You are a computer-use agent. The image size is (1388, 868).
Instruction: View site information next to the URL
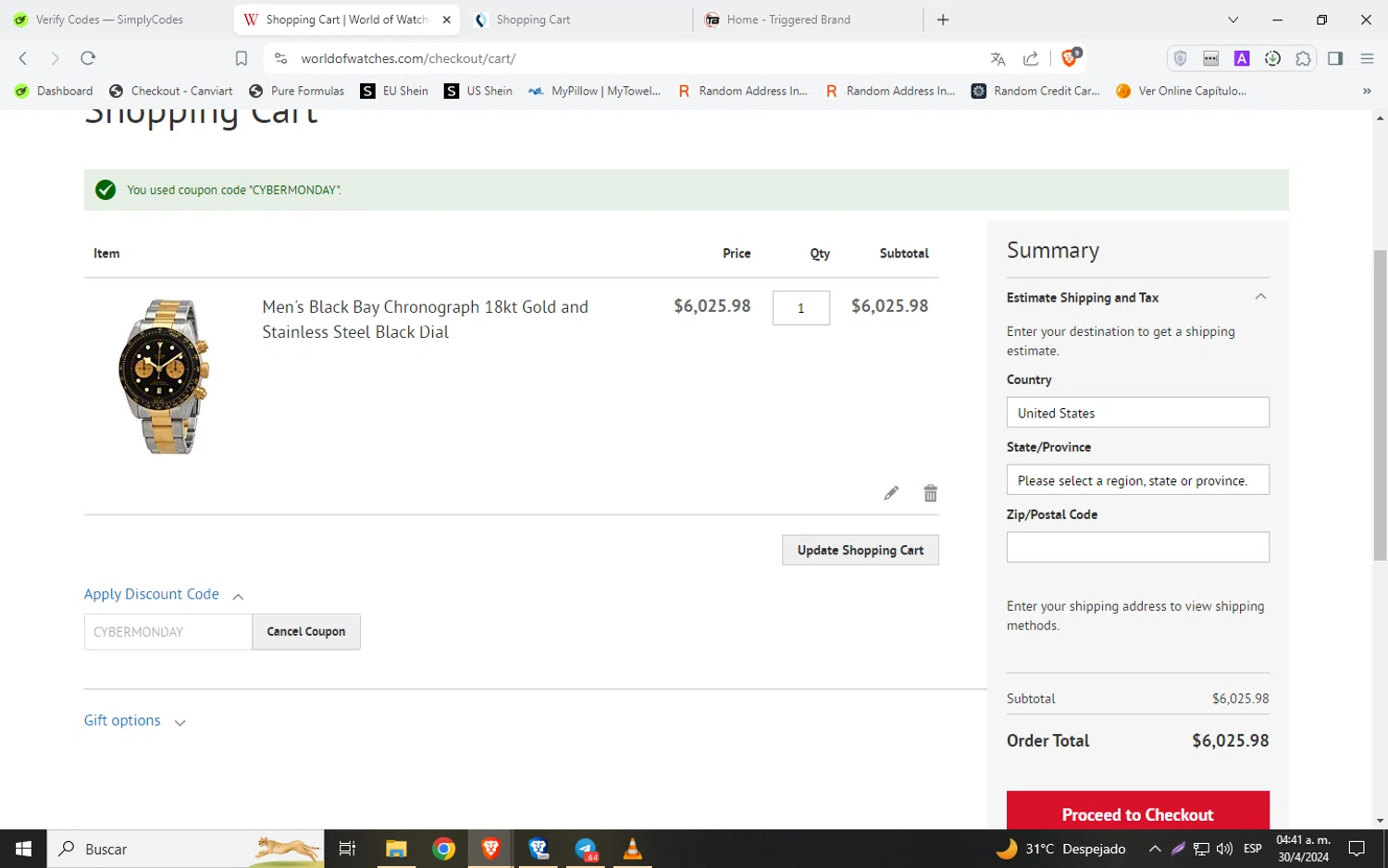(x=280, y=58)
